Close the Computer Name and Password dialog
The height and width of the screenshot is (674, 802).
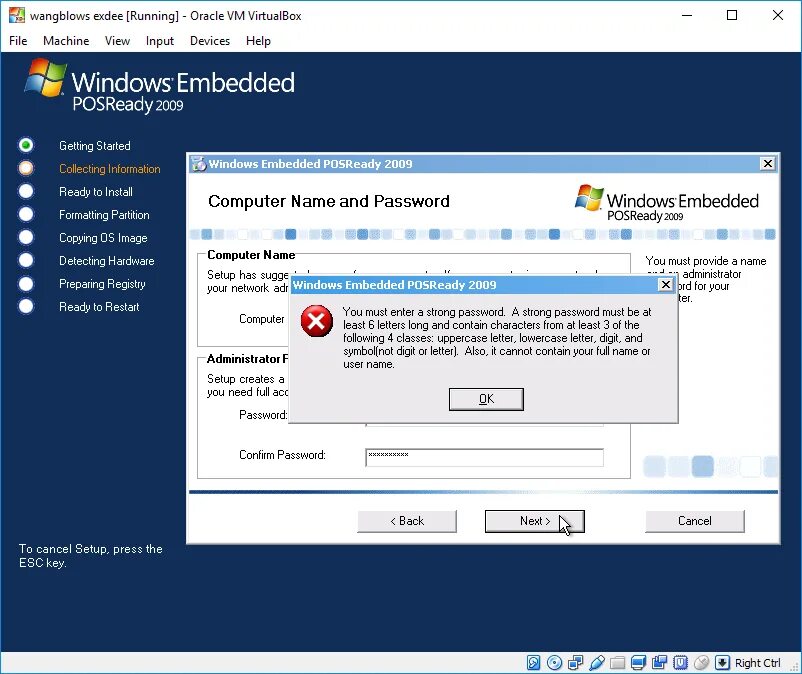click(x=768, y=163)
